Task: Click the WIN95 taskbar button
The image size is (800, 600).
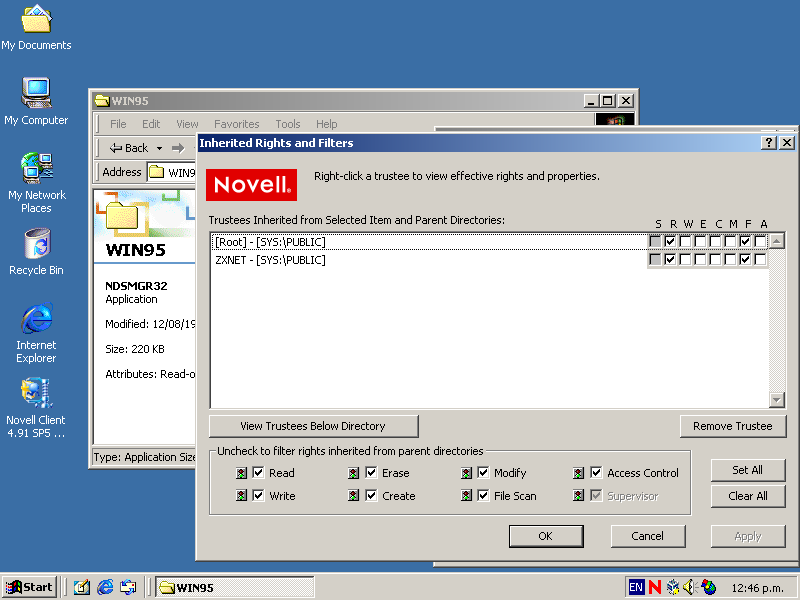Action: pyautogui.click(x=235, y=587)
